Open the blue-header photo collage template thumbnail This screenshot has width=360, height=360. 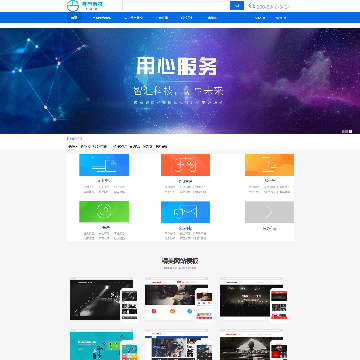pyautogui.click(x=179, y=345)
